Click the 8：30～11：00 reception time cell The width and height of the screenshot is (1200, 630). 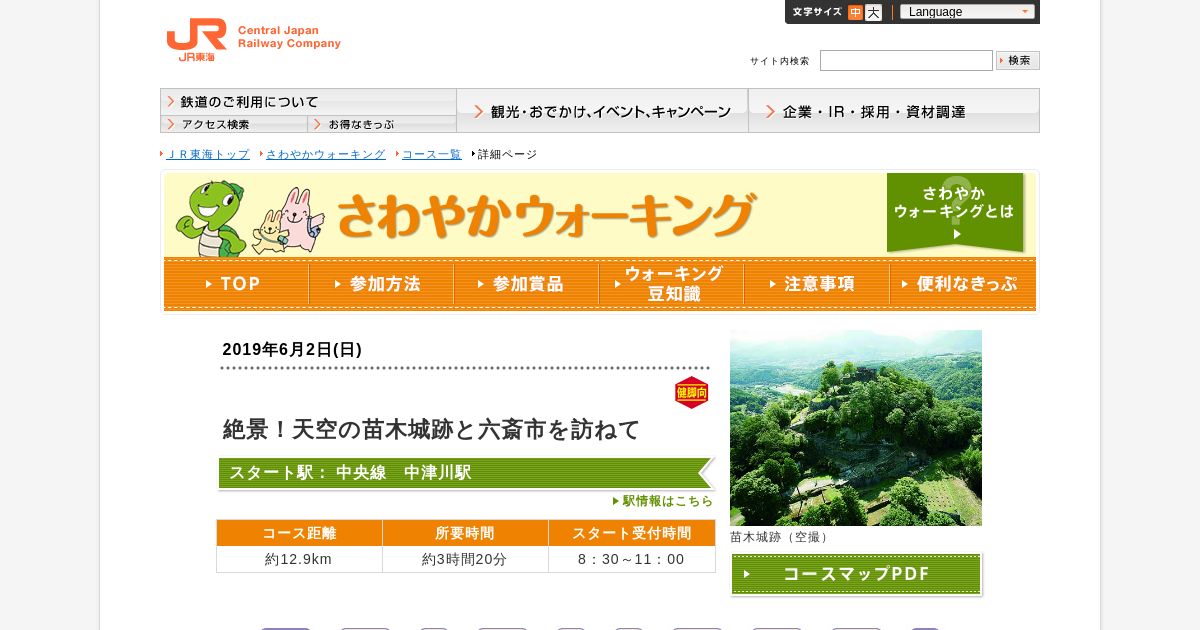pos(632,559)
